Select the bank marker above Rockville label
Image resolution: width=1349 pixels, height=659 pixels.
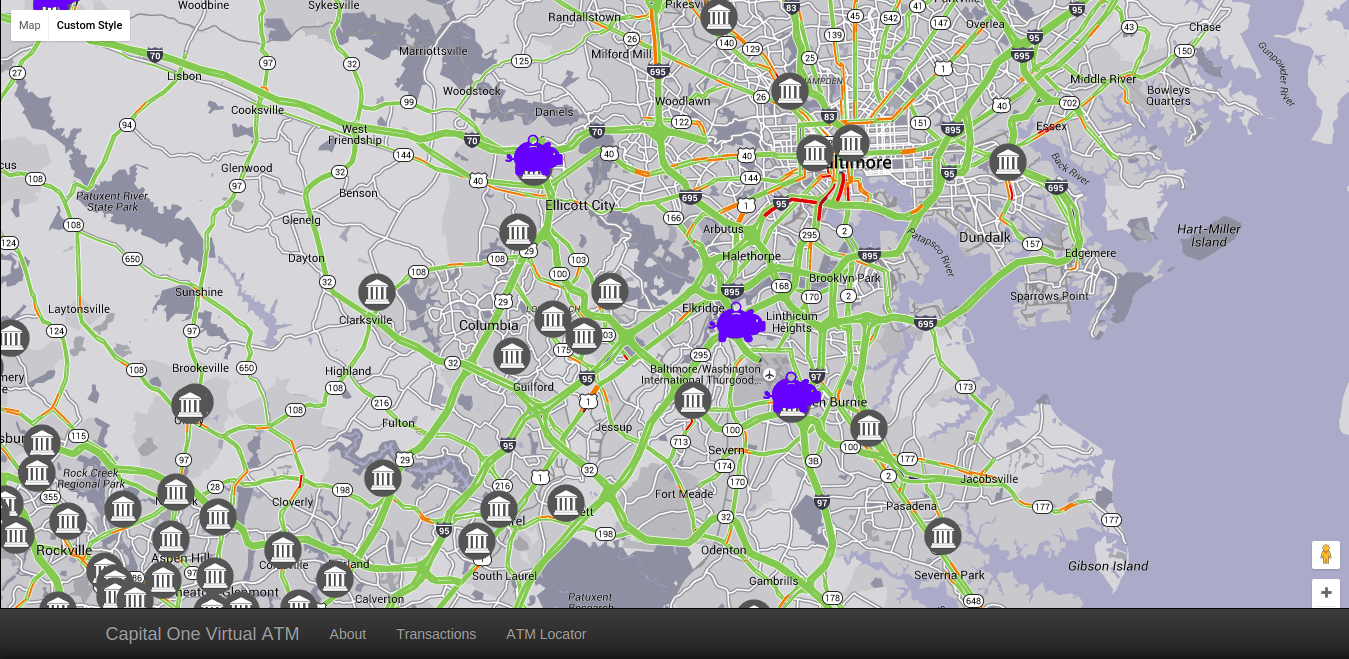[x=68, y=520]
